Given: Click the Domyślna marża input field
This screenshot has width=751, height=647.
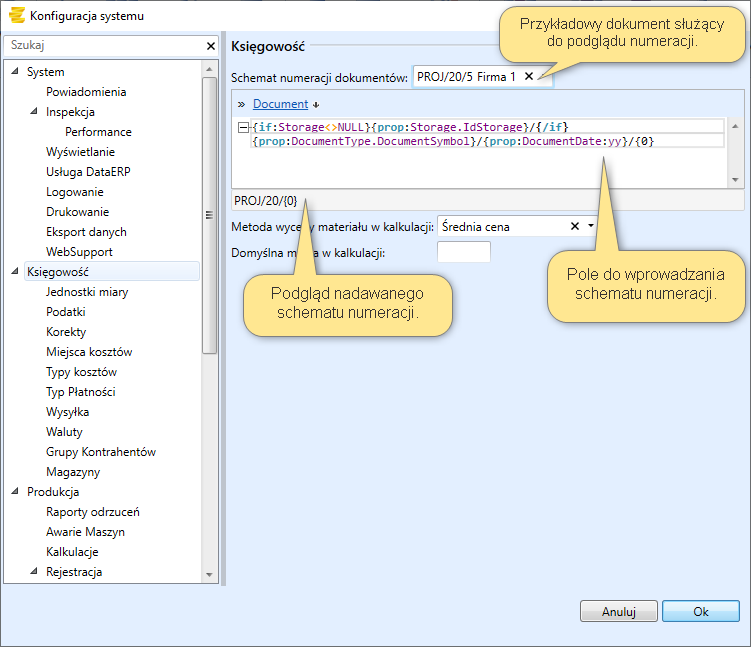Looking at the screenshot, I should coord(464,252).
